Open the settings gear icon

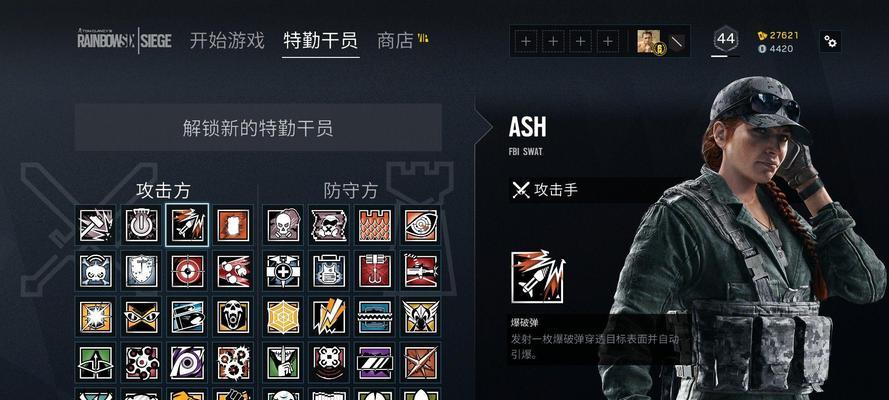click(830, 41)
